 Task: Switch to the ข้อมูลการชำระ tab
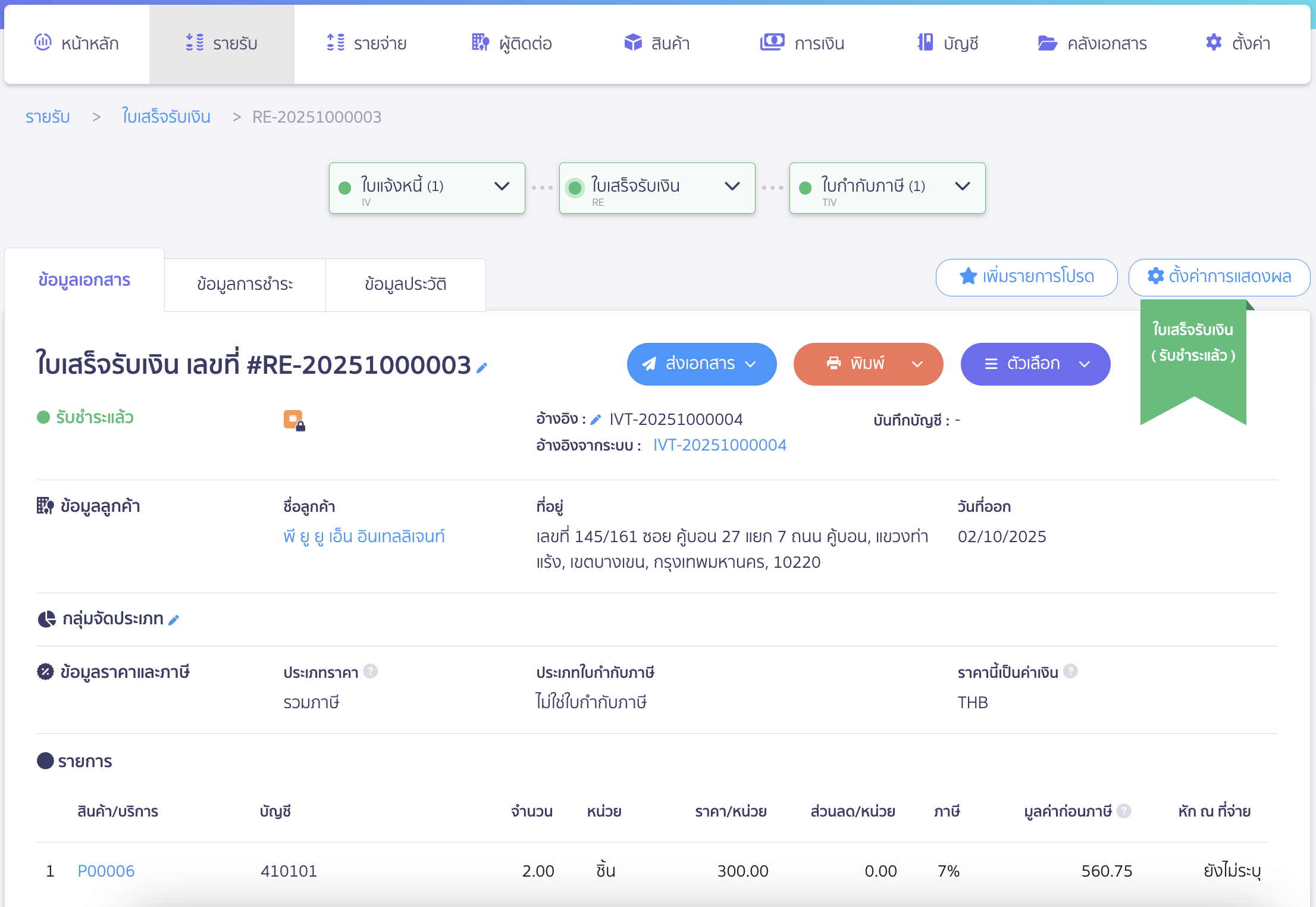pos(245,284)
